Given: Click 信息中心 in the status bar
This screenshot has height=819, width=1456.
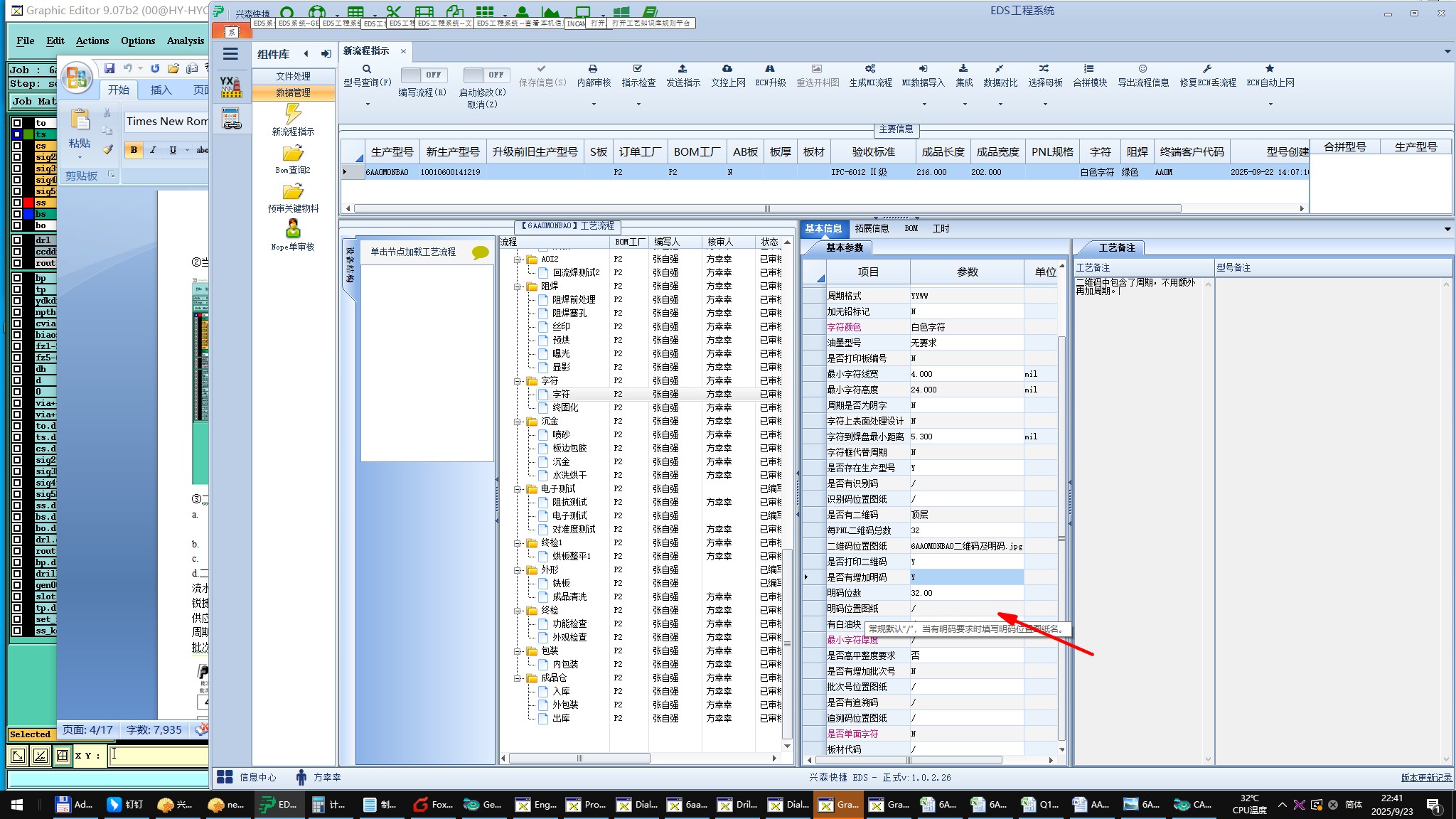Looking at the screenshot, I should point(257,778).
